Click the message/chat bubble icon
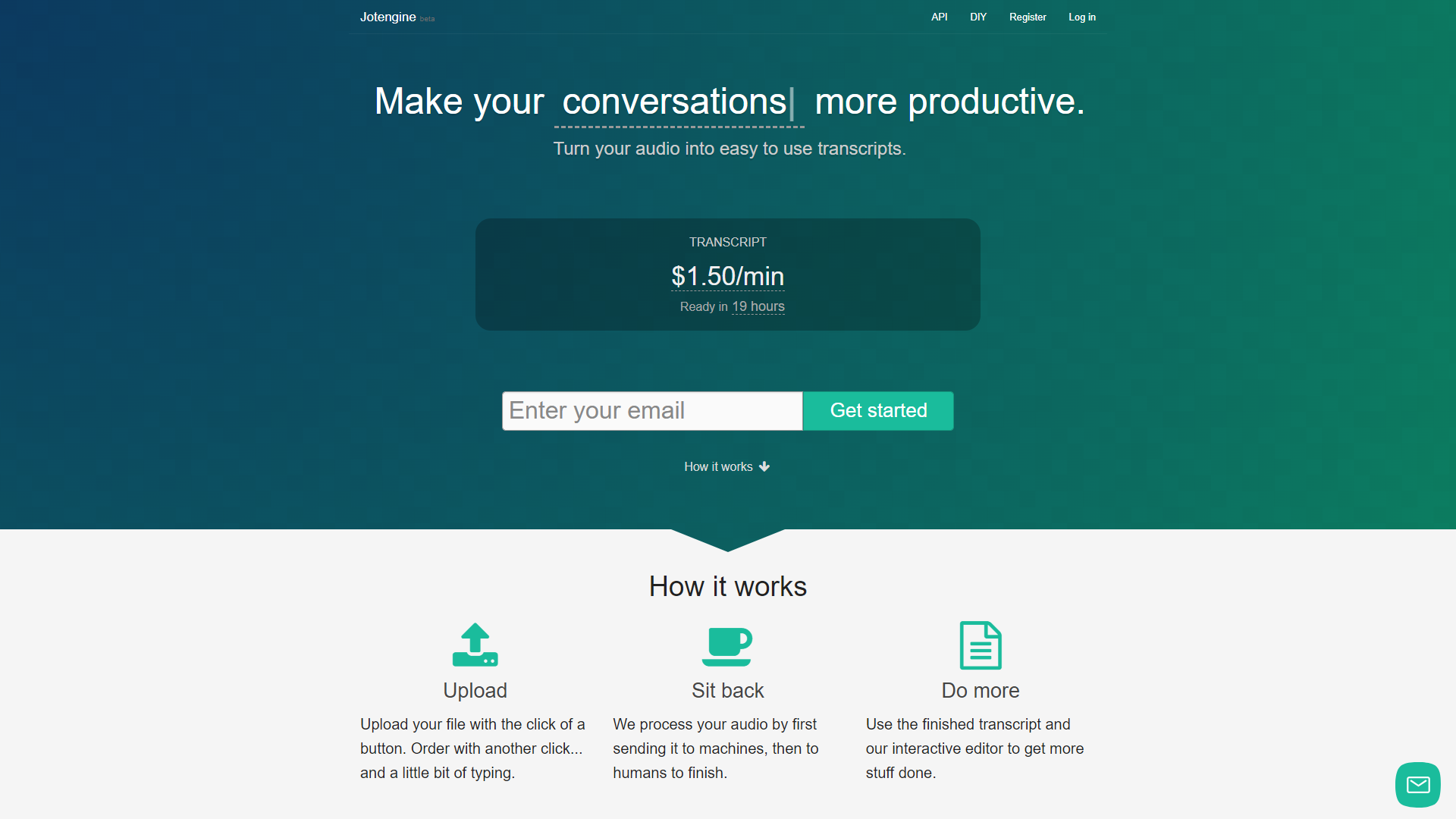Viewport: 1456px width, 819px height. 1419,784
